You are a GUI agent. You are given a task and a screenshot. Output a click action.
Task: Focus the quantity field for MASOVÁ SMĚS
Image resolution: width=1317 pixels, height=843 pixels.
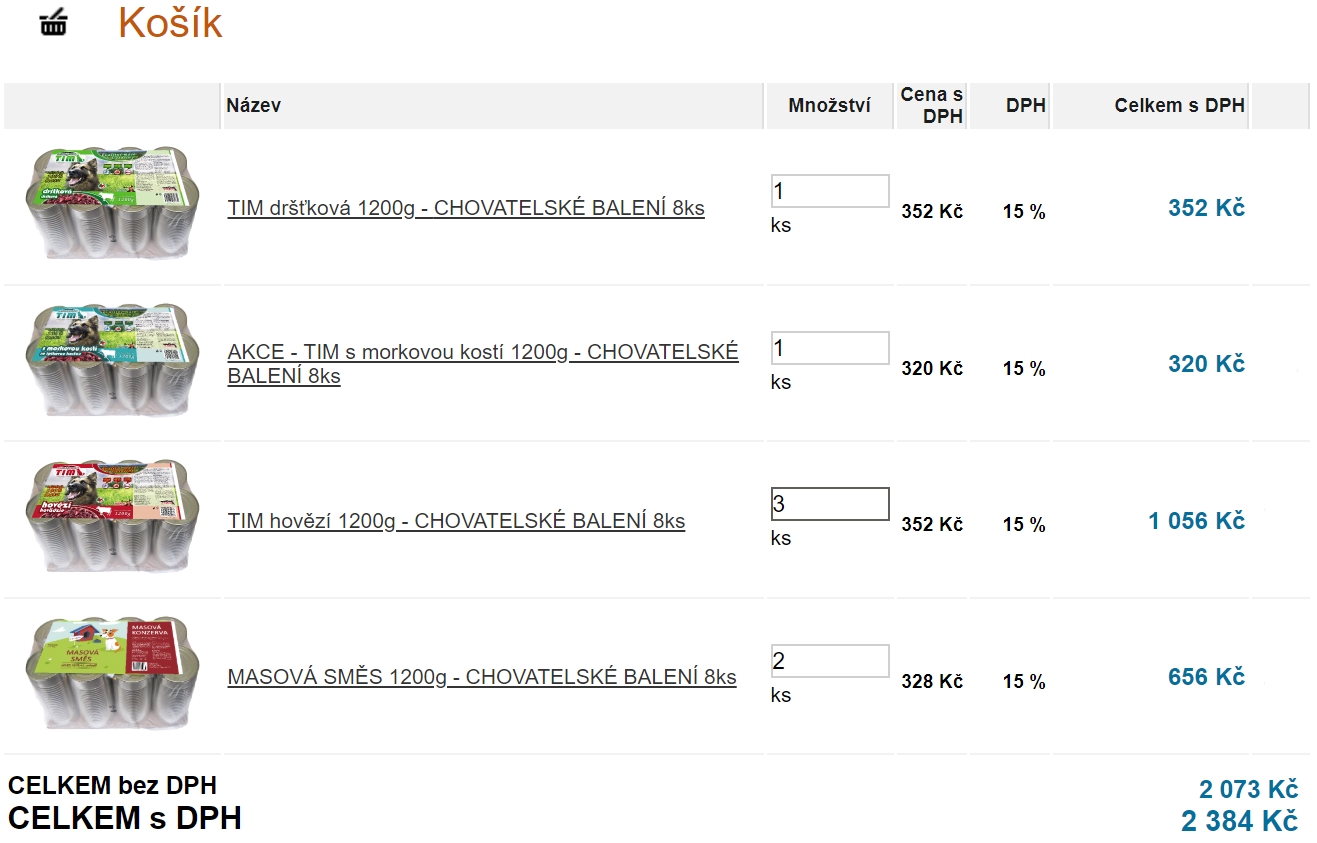830,661
